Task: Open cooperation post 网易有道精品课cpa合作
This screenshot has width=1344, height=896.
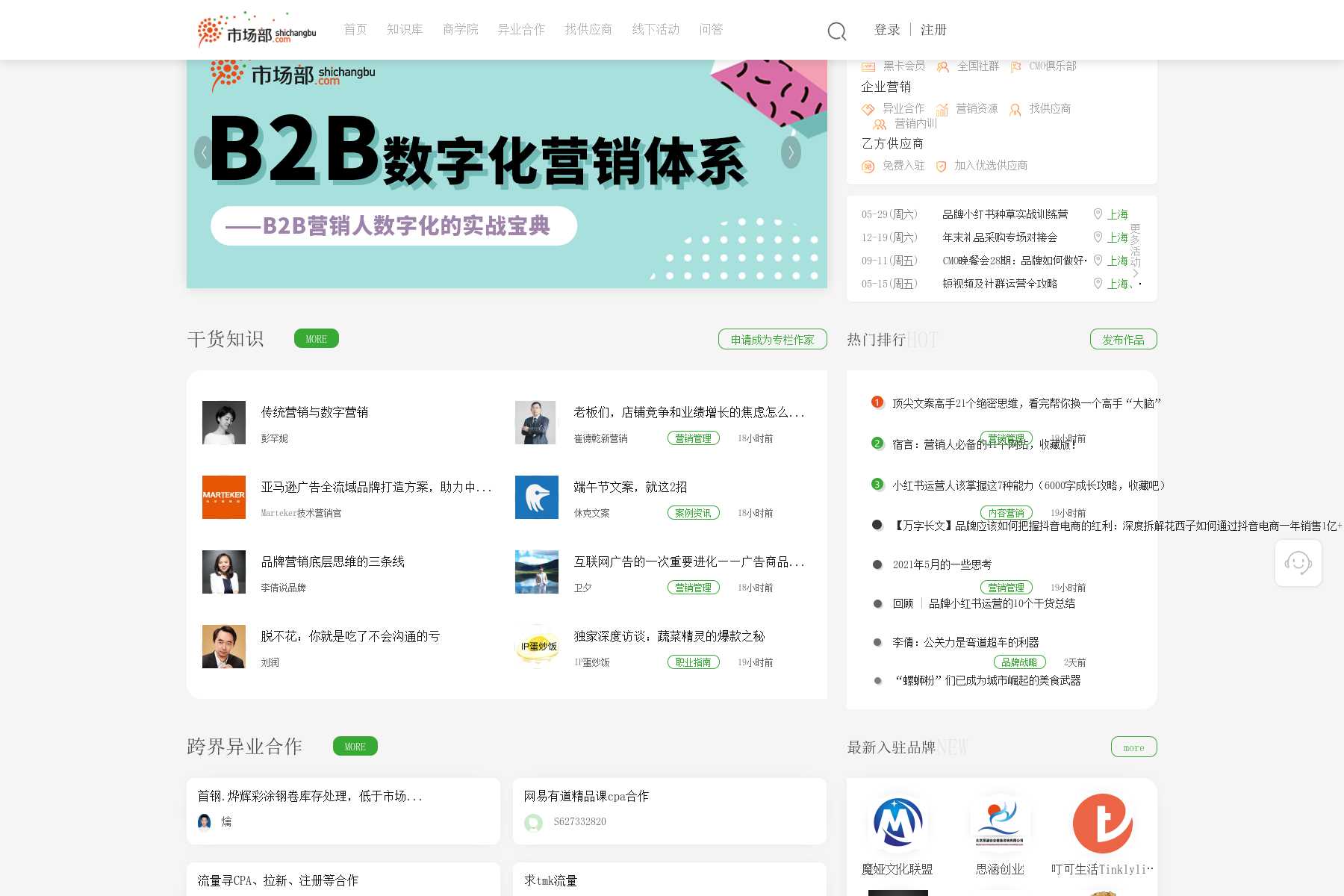Action: coord(586,796)
